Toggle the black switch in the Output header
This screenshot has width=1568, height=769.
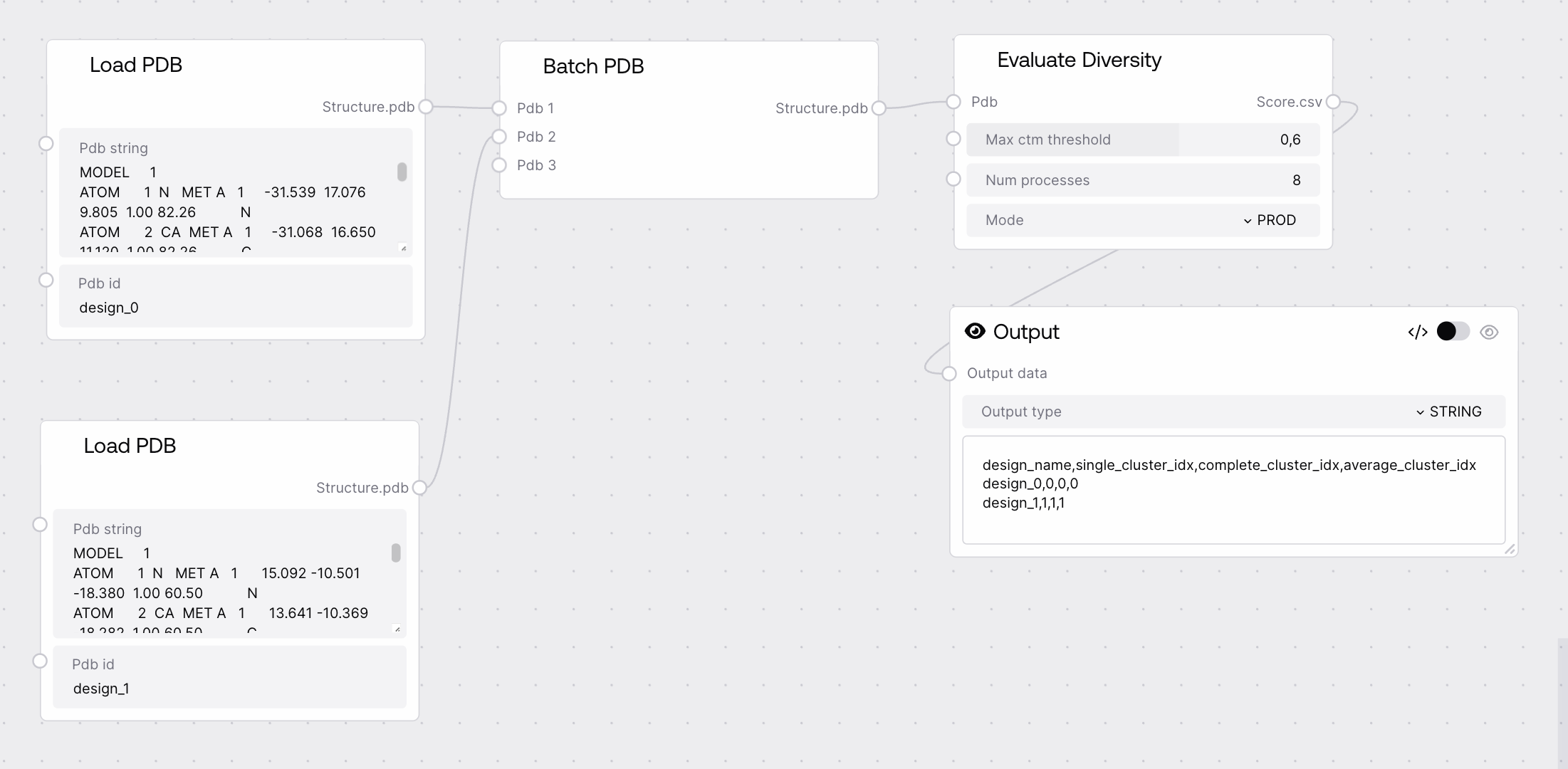(x=1453, y=332)
